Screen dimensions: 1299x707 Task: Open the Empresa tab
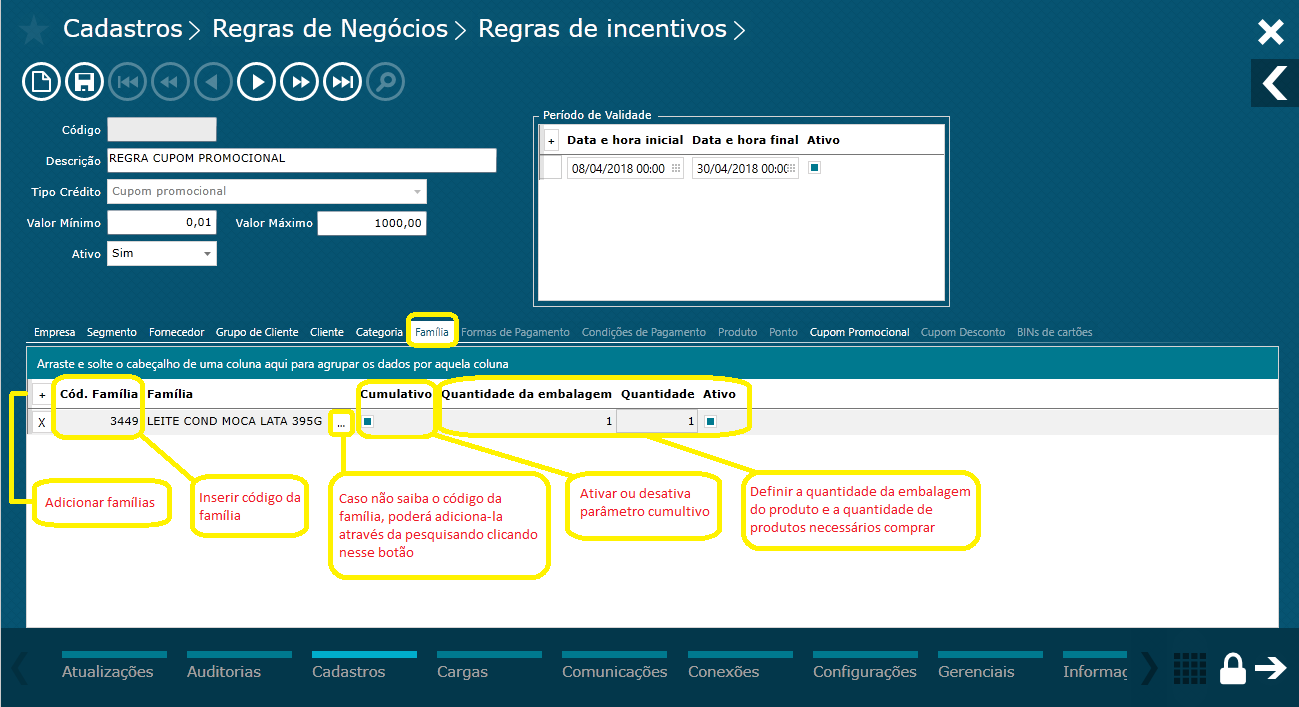tap(54, 331)
